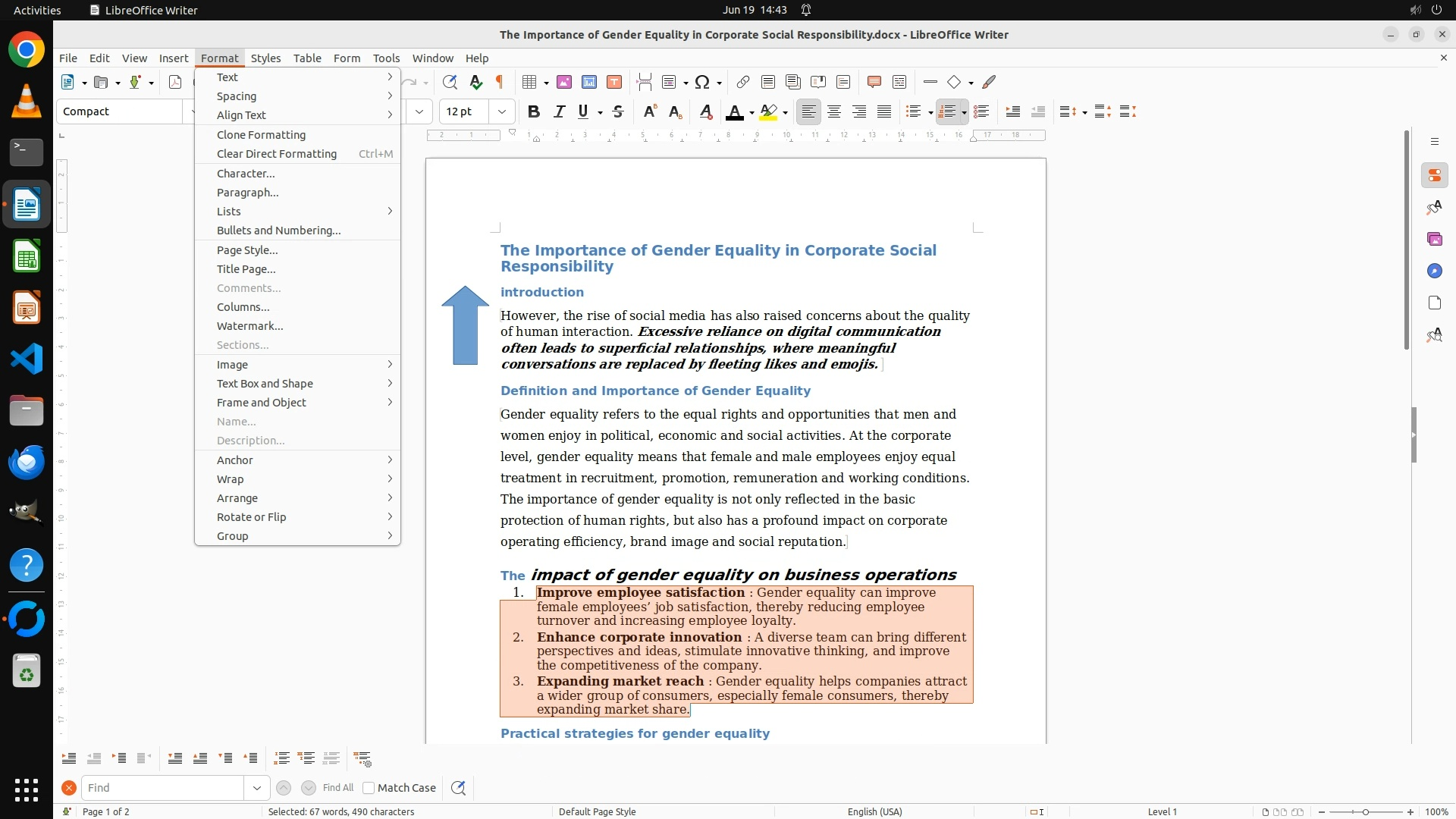Toggle formatting marks (pilcrow icon)
The image size is (1456, 819).
point(500,82)
